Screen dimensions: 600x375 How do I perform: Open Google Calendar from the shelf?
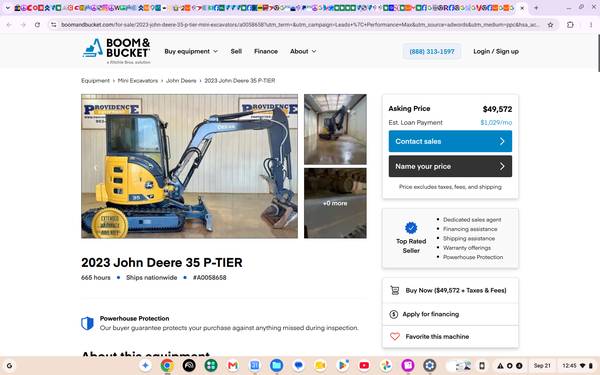pos(255,365)
